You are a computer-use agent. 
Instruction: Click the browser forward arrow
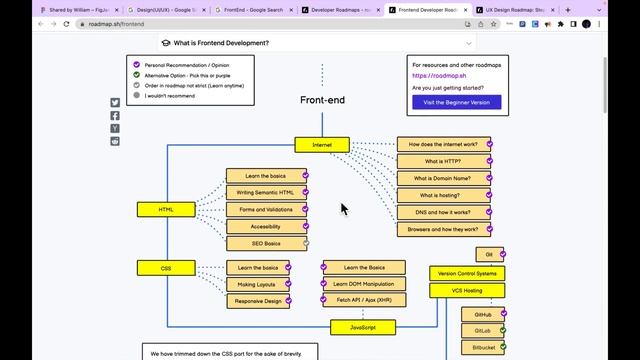pos(53,24)
